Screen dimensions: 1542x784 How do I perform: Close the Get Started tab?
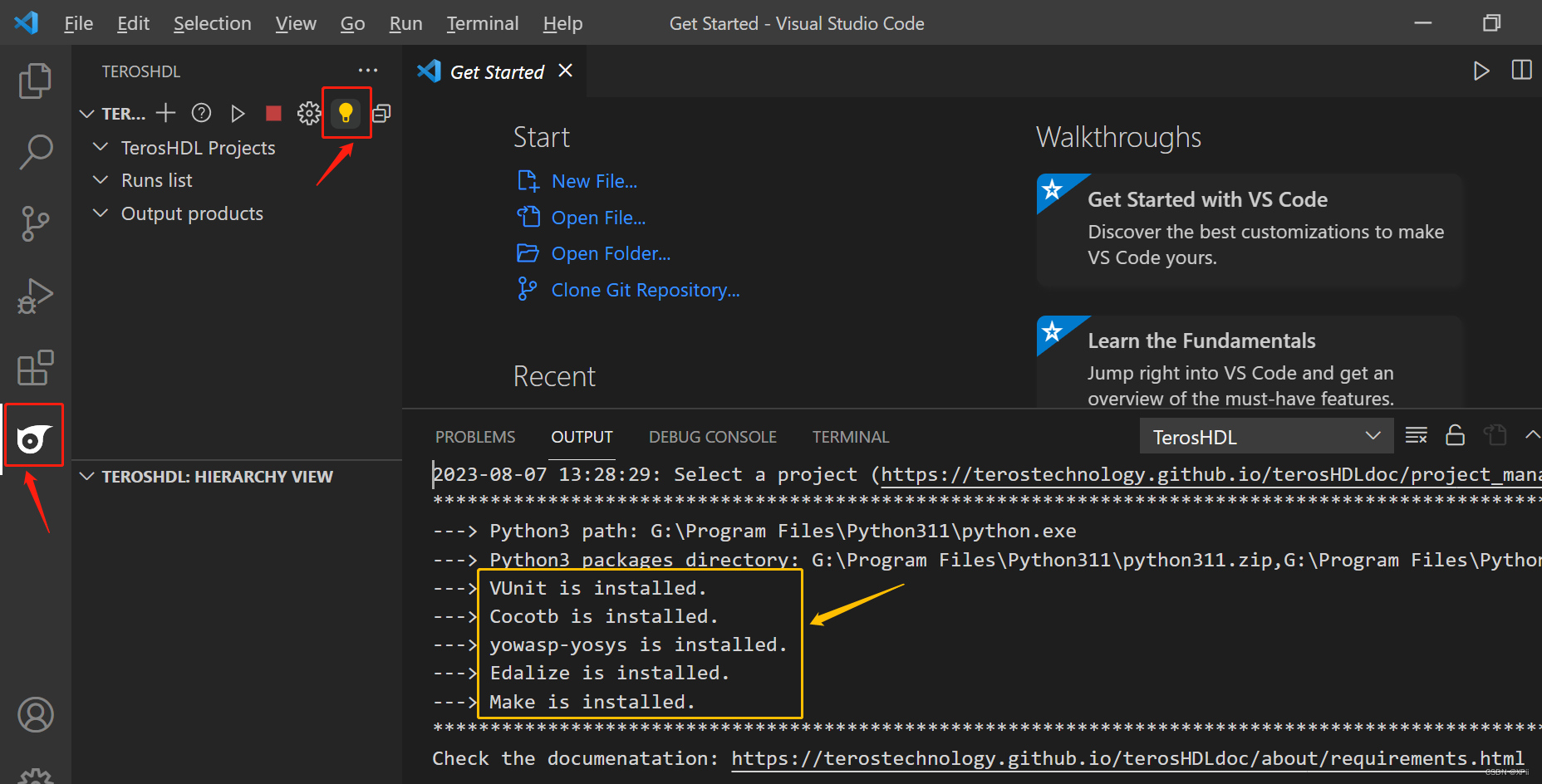[x=566, y=71]
